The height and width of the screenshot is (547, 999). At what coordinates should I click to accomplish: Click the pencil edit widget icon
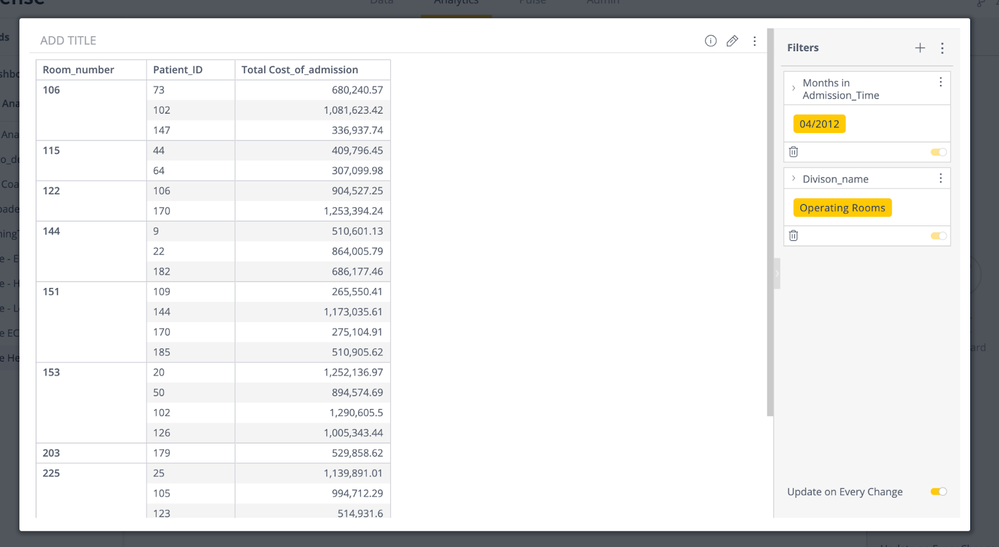pyautogui.click(x=732, y=41)
